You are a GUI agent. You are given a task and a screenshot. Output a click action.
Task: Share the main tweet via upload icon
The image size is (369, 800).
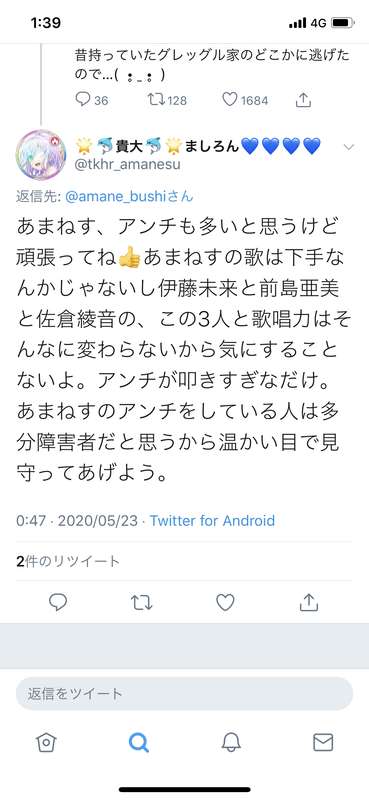click(x=308, y=603)
